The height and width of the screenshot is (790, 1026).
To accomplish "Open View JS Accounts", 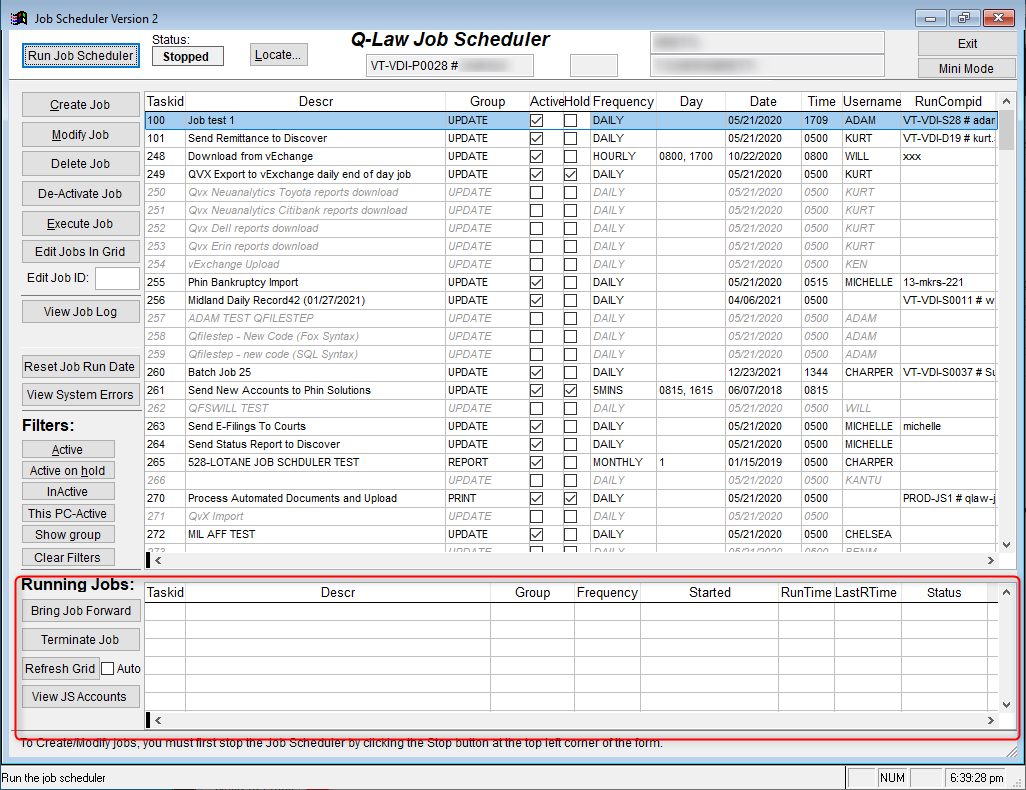I will (x=81, y=696).
